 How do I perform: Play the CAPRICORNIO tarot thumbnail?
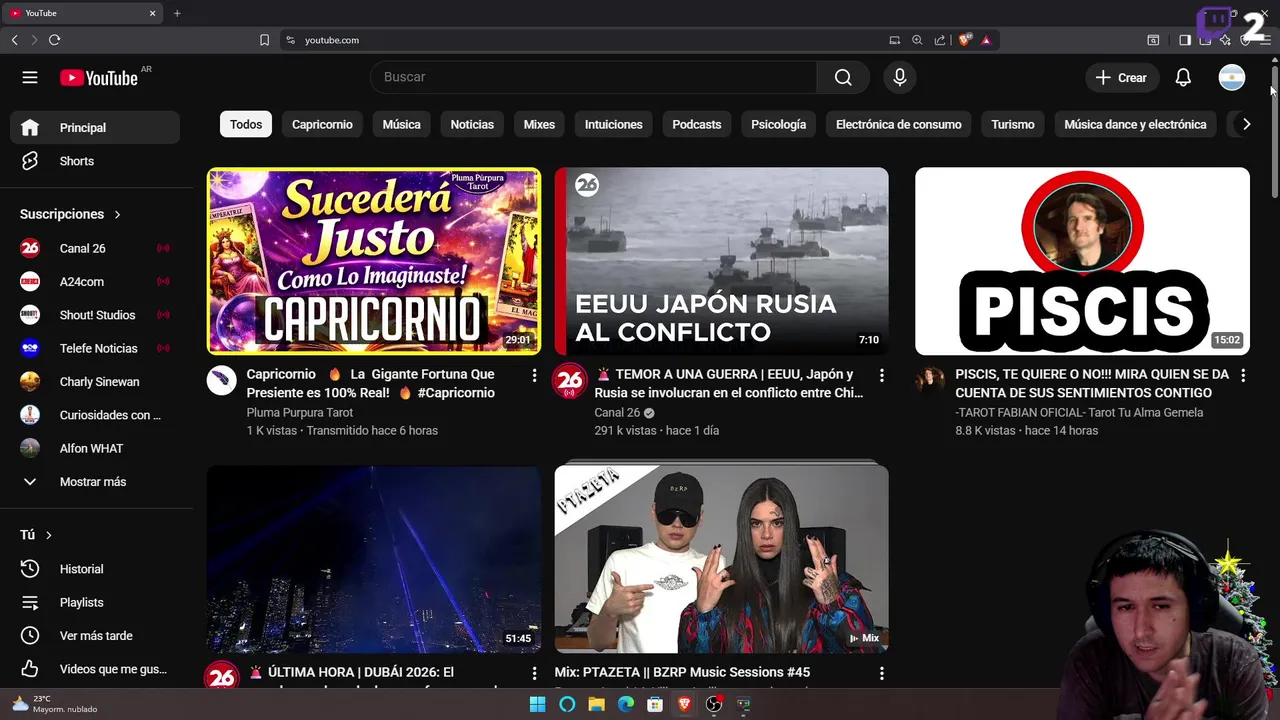(x=374, y=261)
